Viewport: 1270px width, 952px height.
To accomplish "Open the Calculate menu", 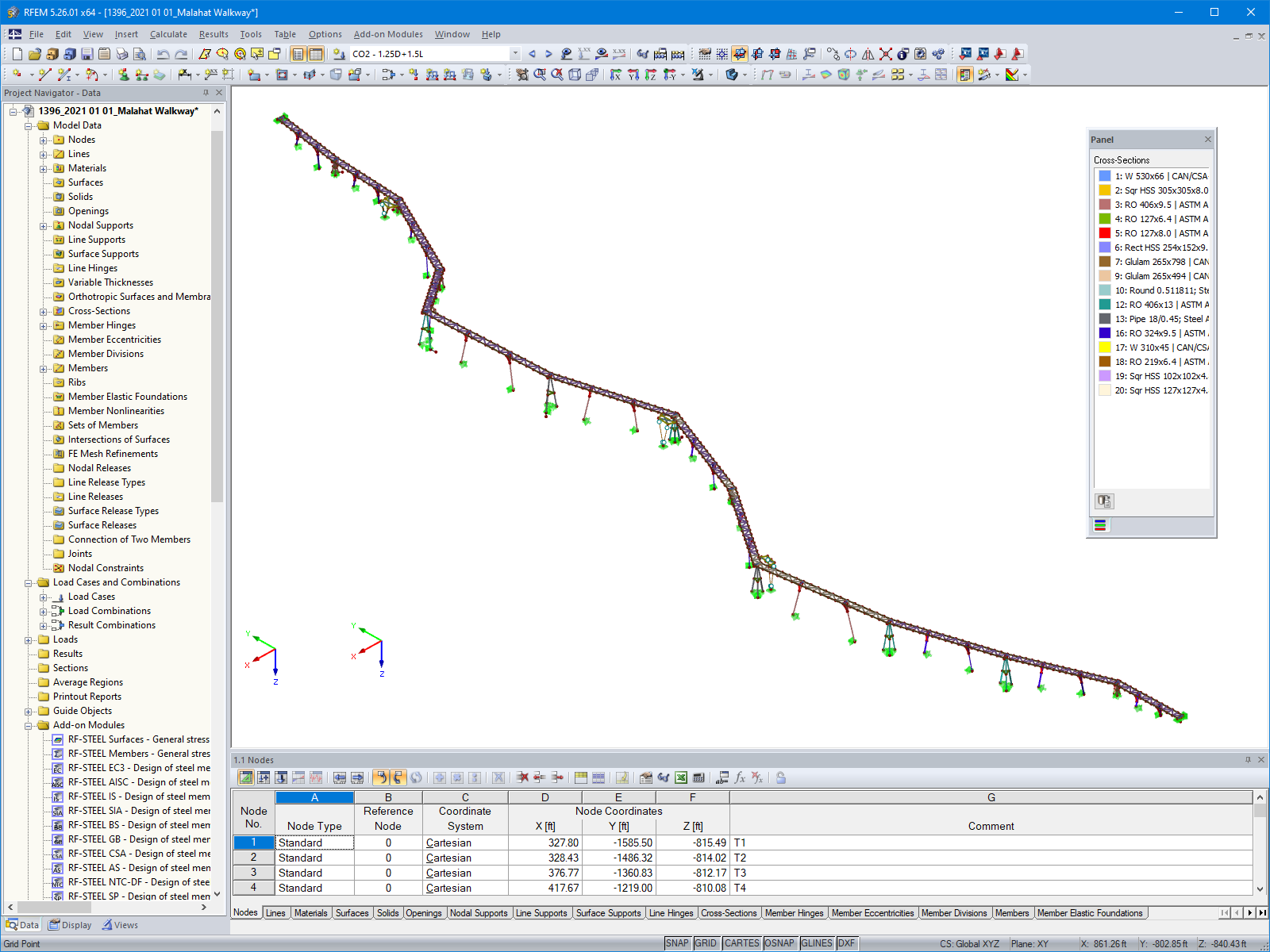I will pyautogui.click(x=168, y=34).
